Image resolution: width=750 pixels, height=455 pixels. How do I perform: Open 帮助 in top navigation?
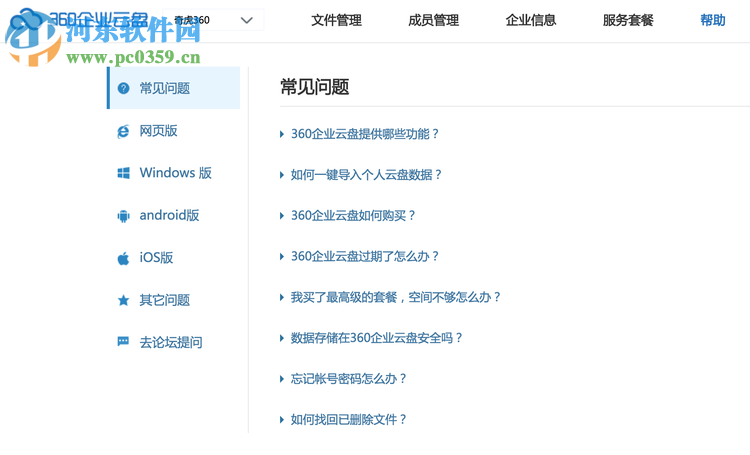[x=713, y=20]
